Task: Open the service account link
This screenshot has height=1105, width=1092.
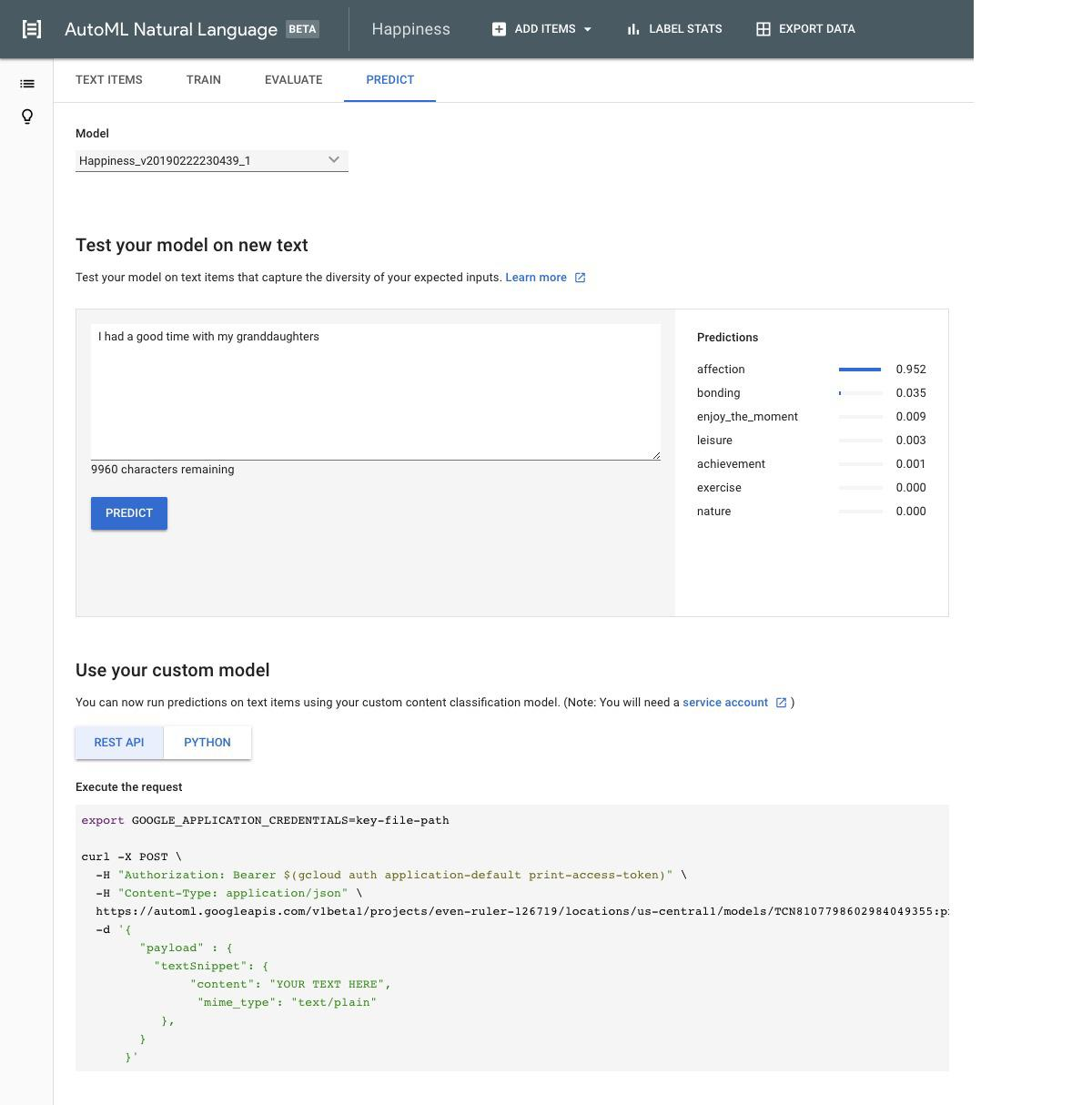Action: pos(725,703)
